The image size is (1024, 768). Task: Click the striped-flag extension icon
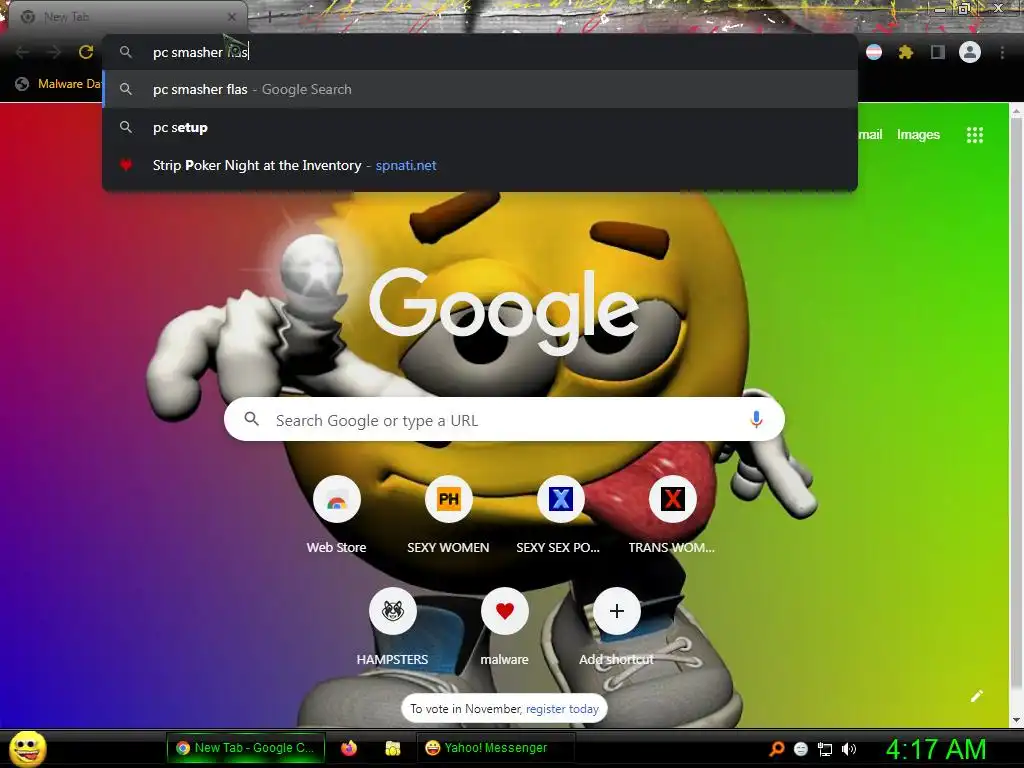[x=874, y=52]
